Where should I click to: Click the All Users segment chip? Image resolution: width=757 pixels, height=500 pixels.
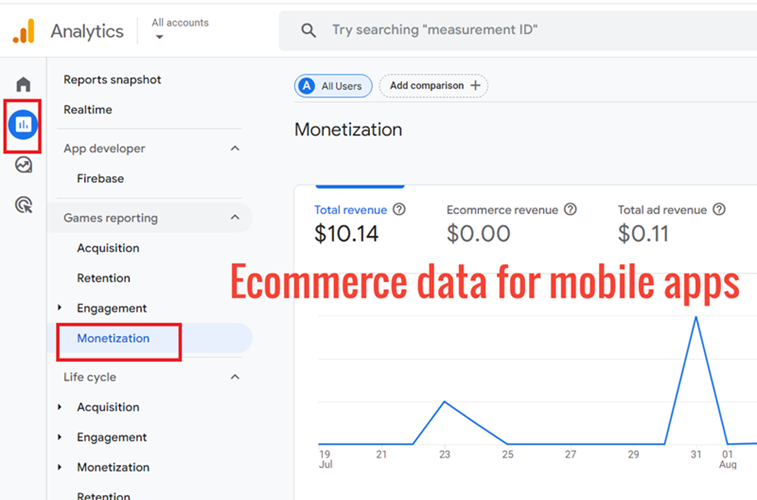[333, 86]
